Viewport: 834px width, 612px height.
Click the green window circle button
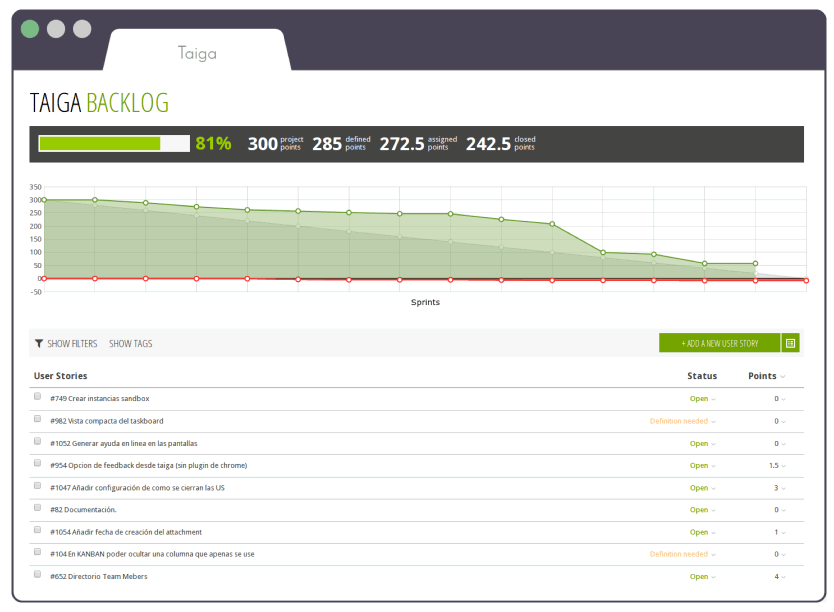pos(30,29)
